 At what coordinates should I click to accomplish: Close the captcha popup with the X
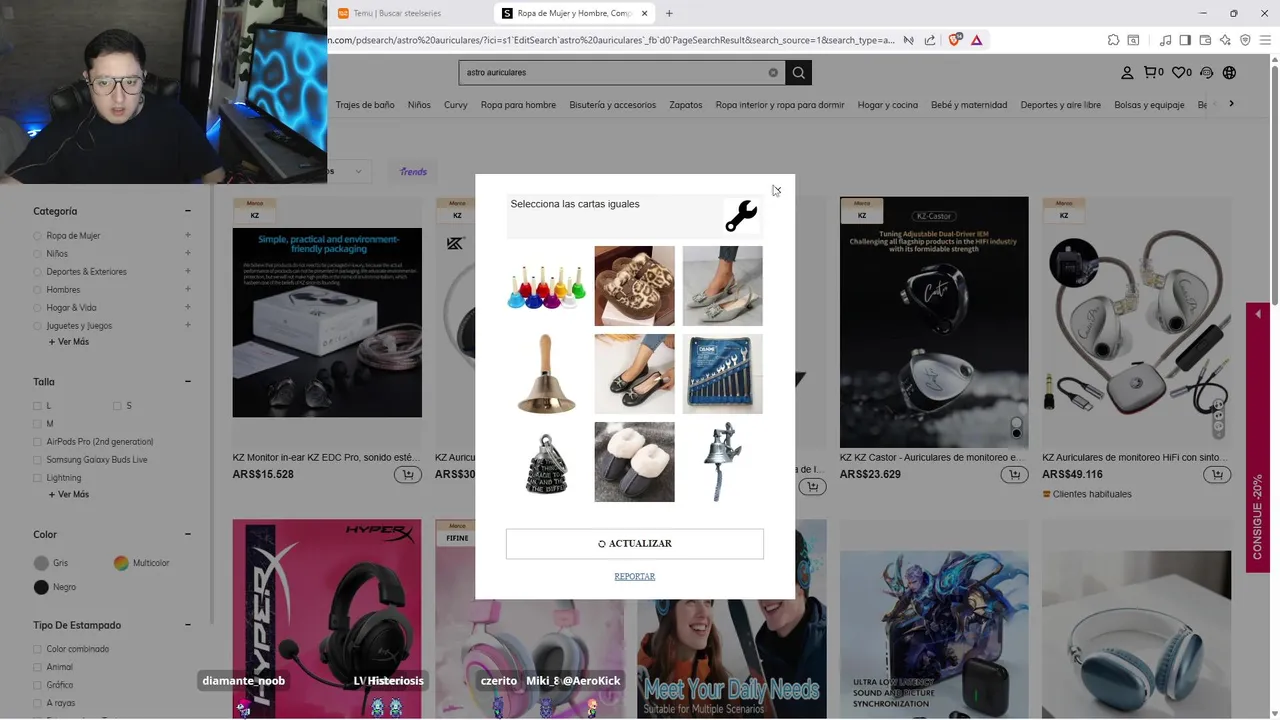click(776, 190)
